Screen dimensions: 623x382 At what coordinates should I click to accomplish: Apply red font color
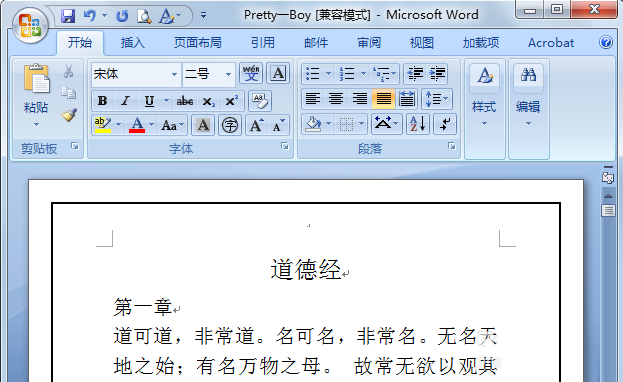click(x=137, y=125)
